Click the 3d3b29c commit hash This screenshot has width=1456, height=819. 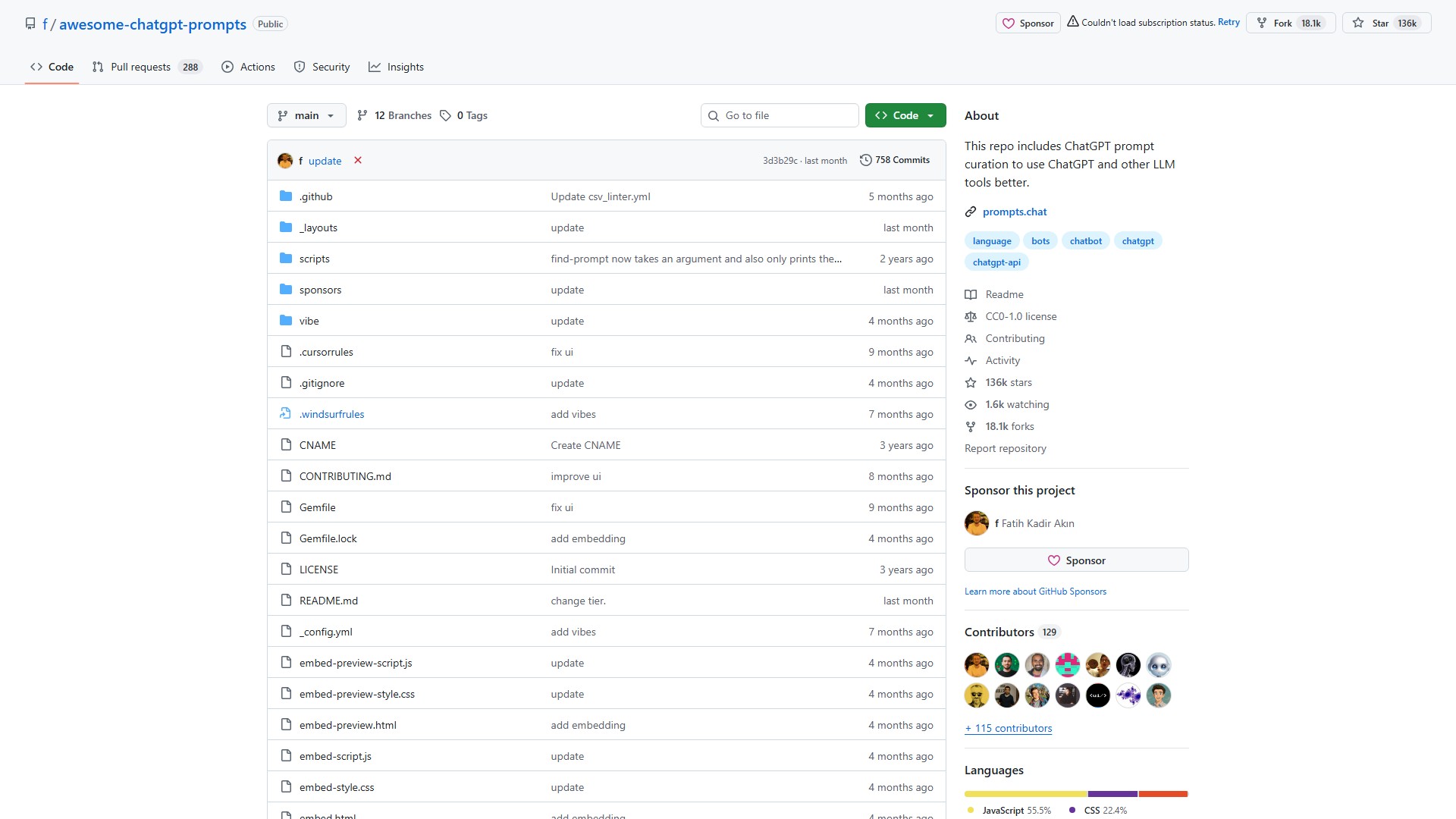point(780,161)
